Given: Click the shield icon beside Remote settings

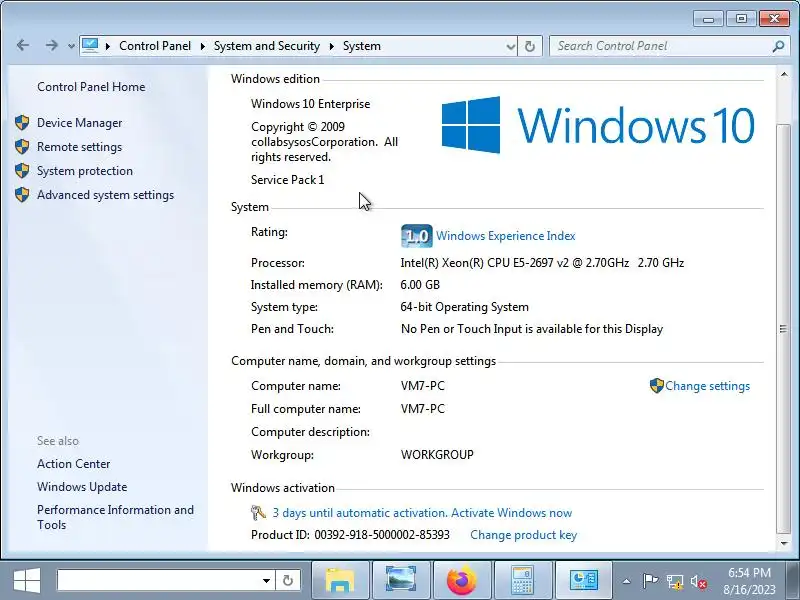Looking at the screenshot, I should click(x=22, y=147).
